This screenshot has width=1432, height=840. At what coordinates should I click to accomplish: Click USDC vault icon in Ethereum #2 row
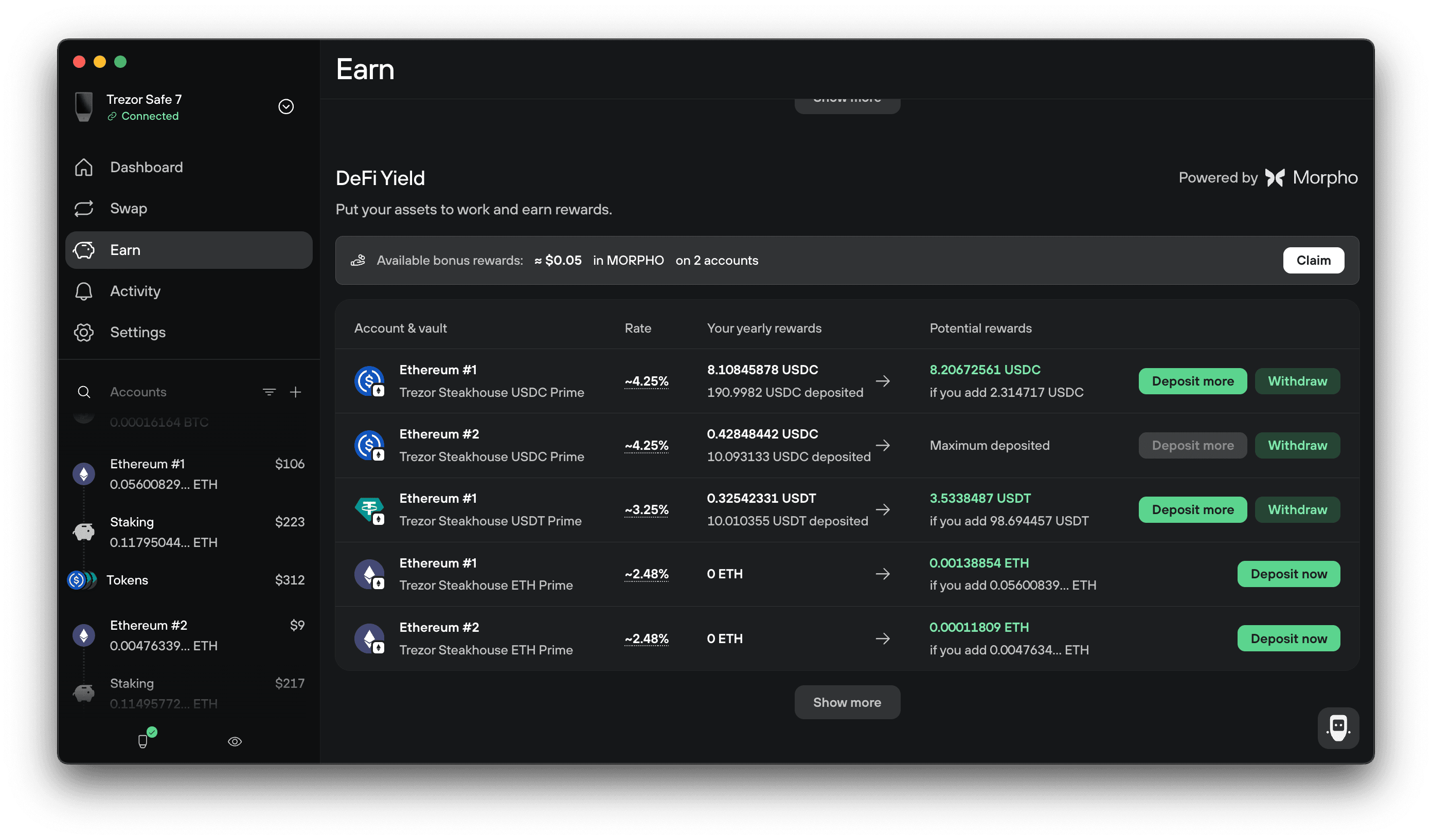(x=369, y=445)
